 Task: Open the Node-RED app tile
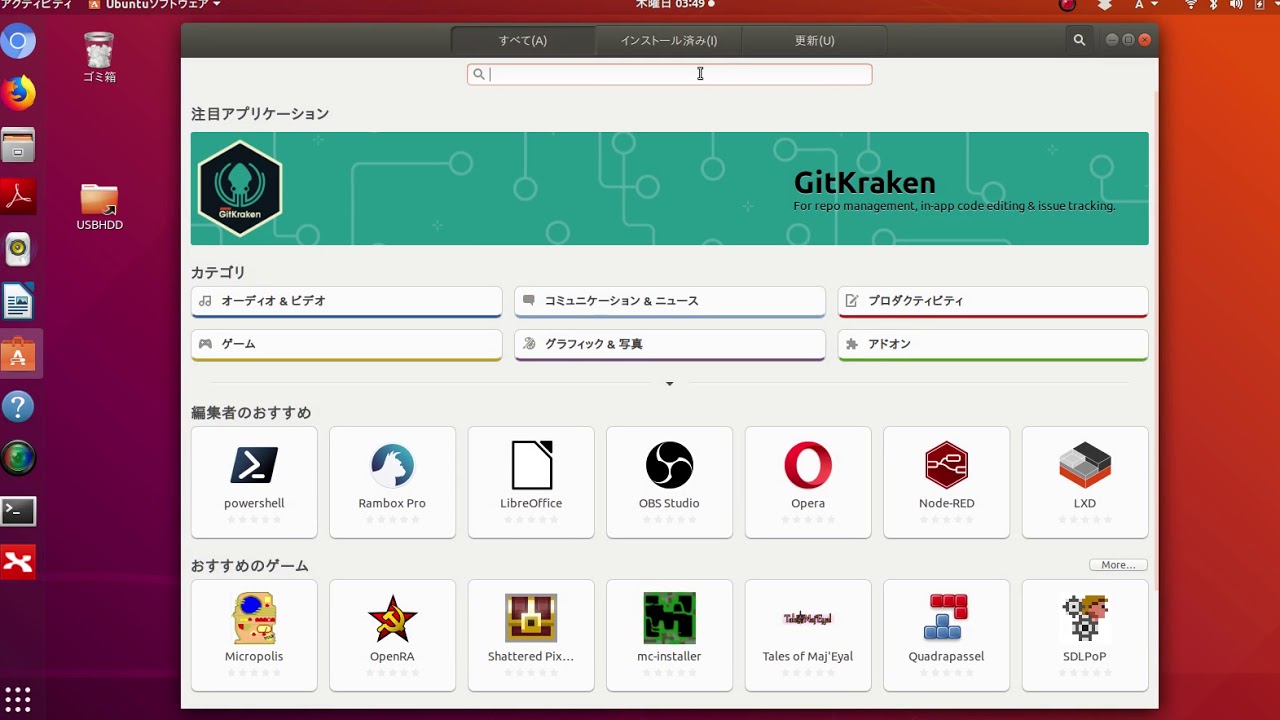(x=946, y=482)
